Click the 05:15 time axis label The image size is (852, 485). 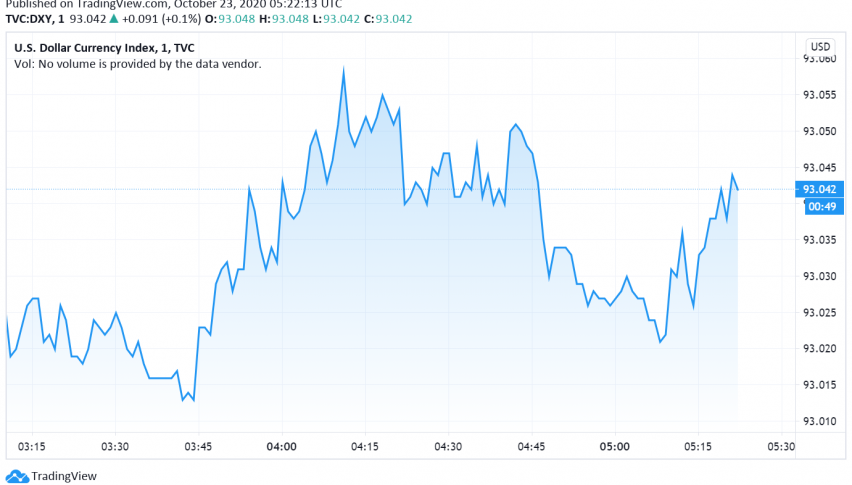698,447
